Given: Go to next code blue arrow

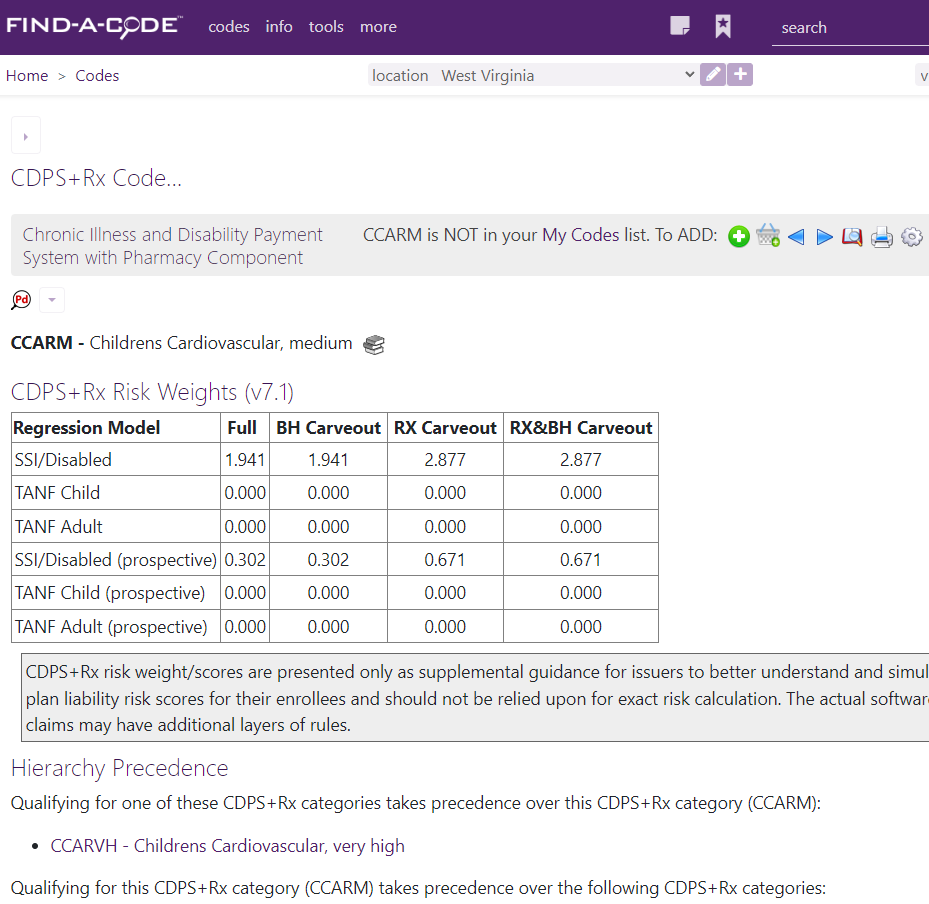Looking at the screenshot, I should pos(824,237).
